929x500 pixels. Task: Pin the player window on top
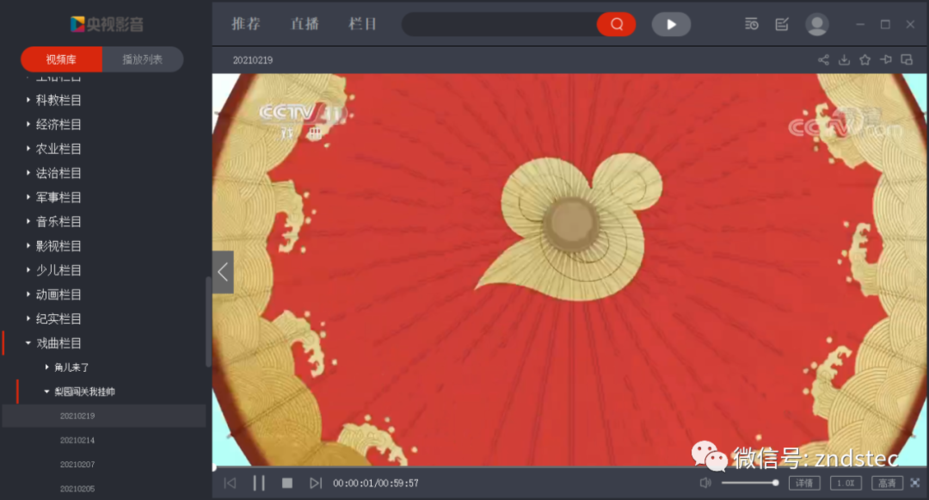click(886, 60)
